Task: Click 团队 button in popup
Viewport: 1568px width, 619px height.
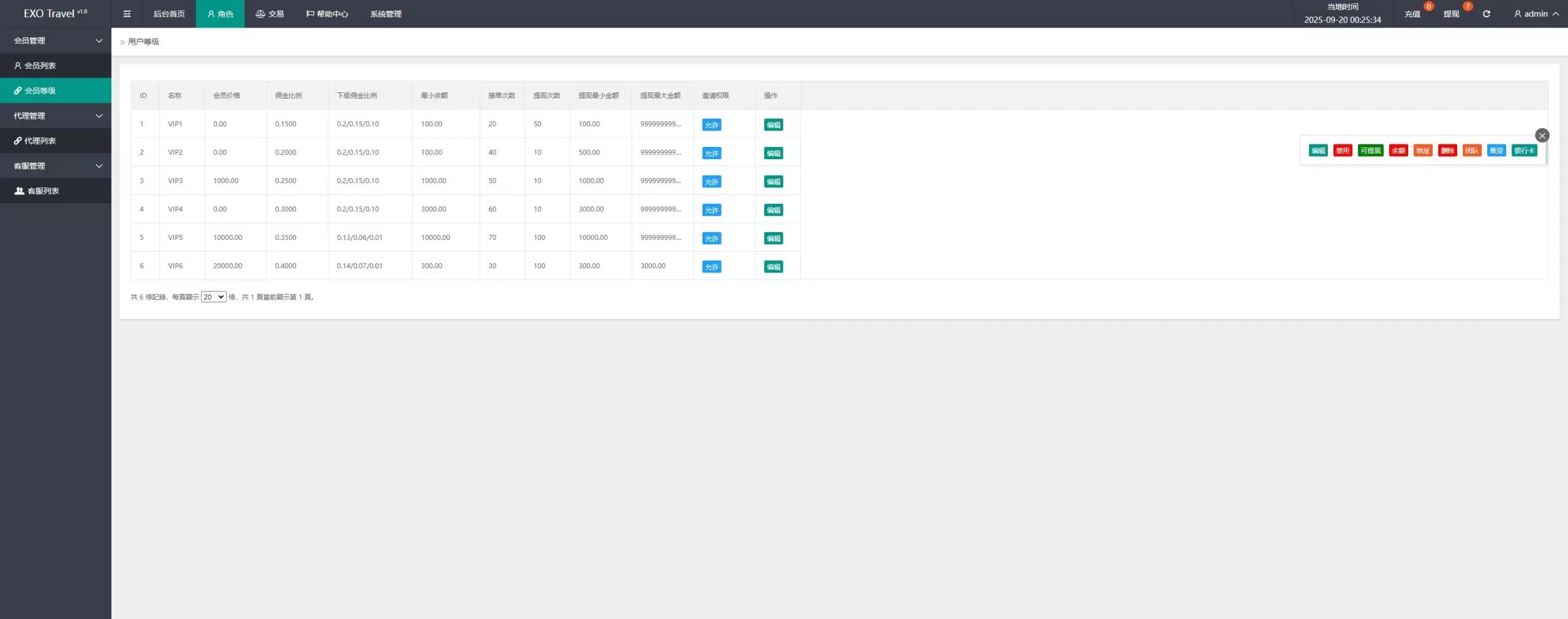Action: (x=1472, y=151)
